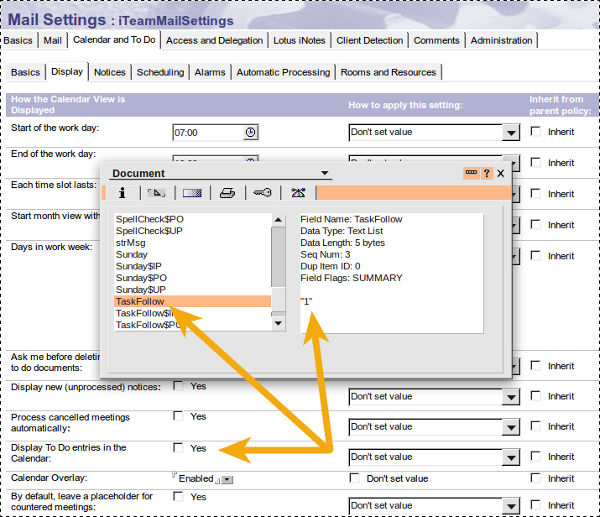Open apply-setting dropdown for countered meetings placeholder
This screenshot has height=517, width=600.
(511, 506)
